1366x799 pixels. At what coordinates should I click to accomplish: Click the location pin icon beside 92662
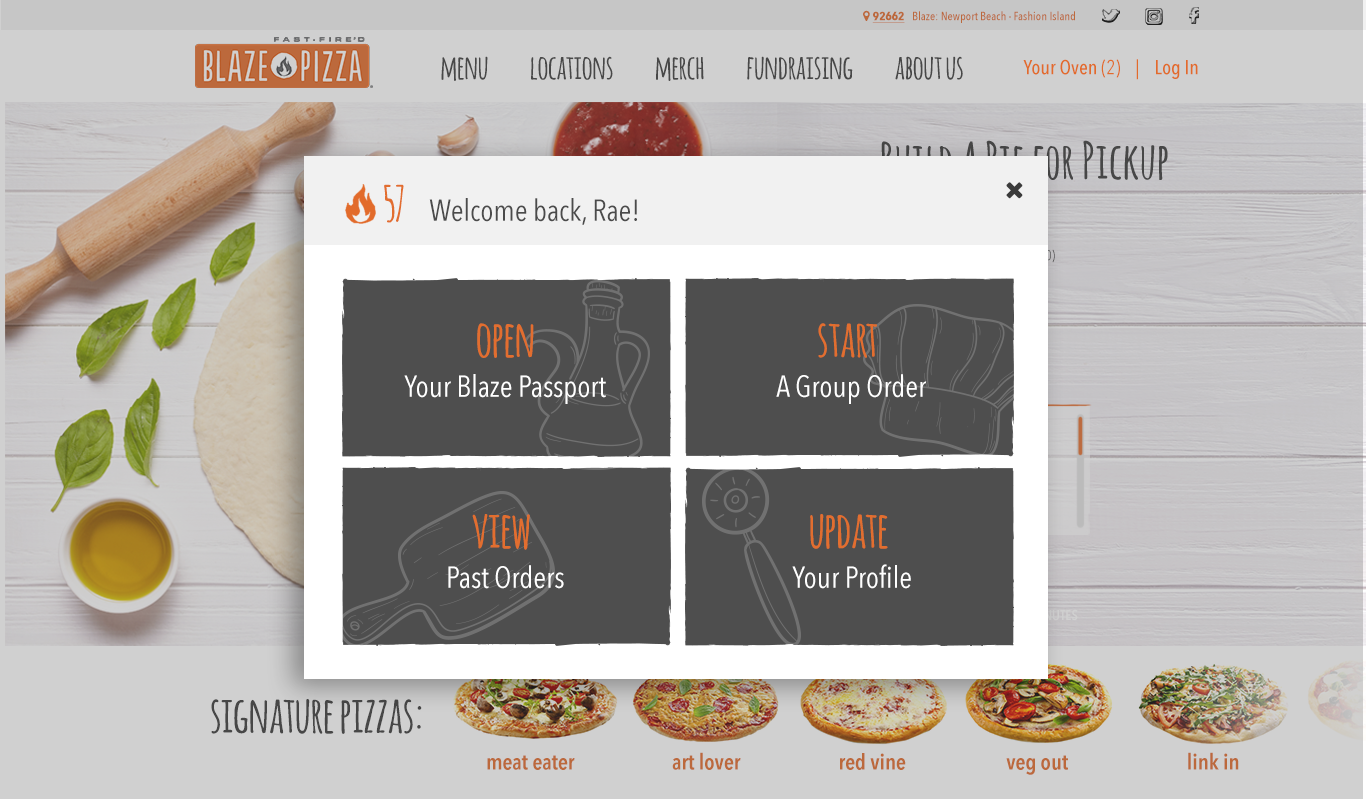tap(866, 16)
